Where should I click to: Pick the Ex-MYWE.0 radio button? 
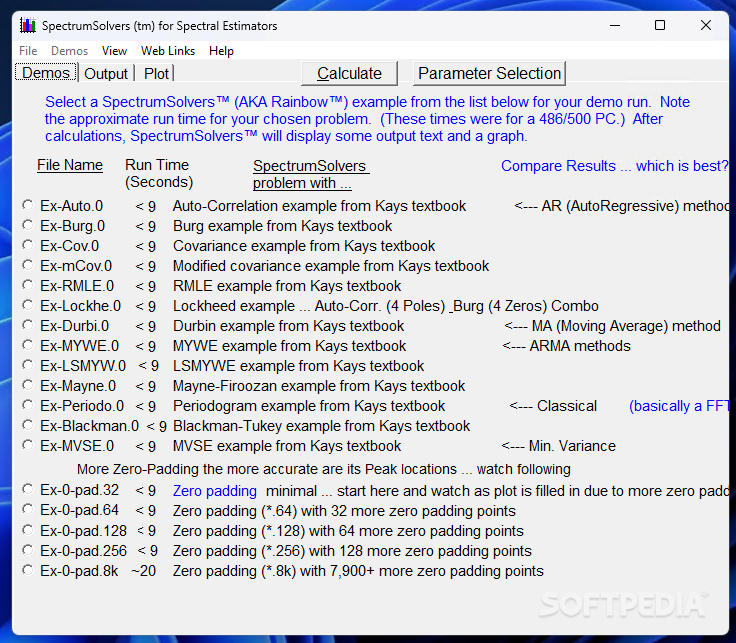(28, 345)
